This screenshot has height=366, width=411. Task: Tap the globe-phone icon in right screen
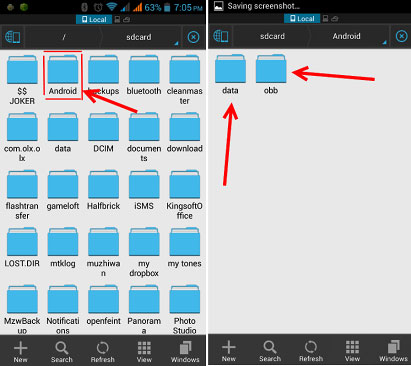point(221,36)
